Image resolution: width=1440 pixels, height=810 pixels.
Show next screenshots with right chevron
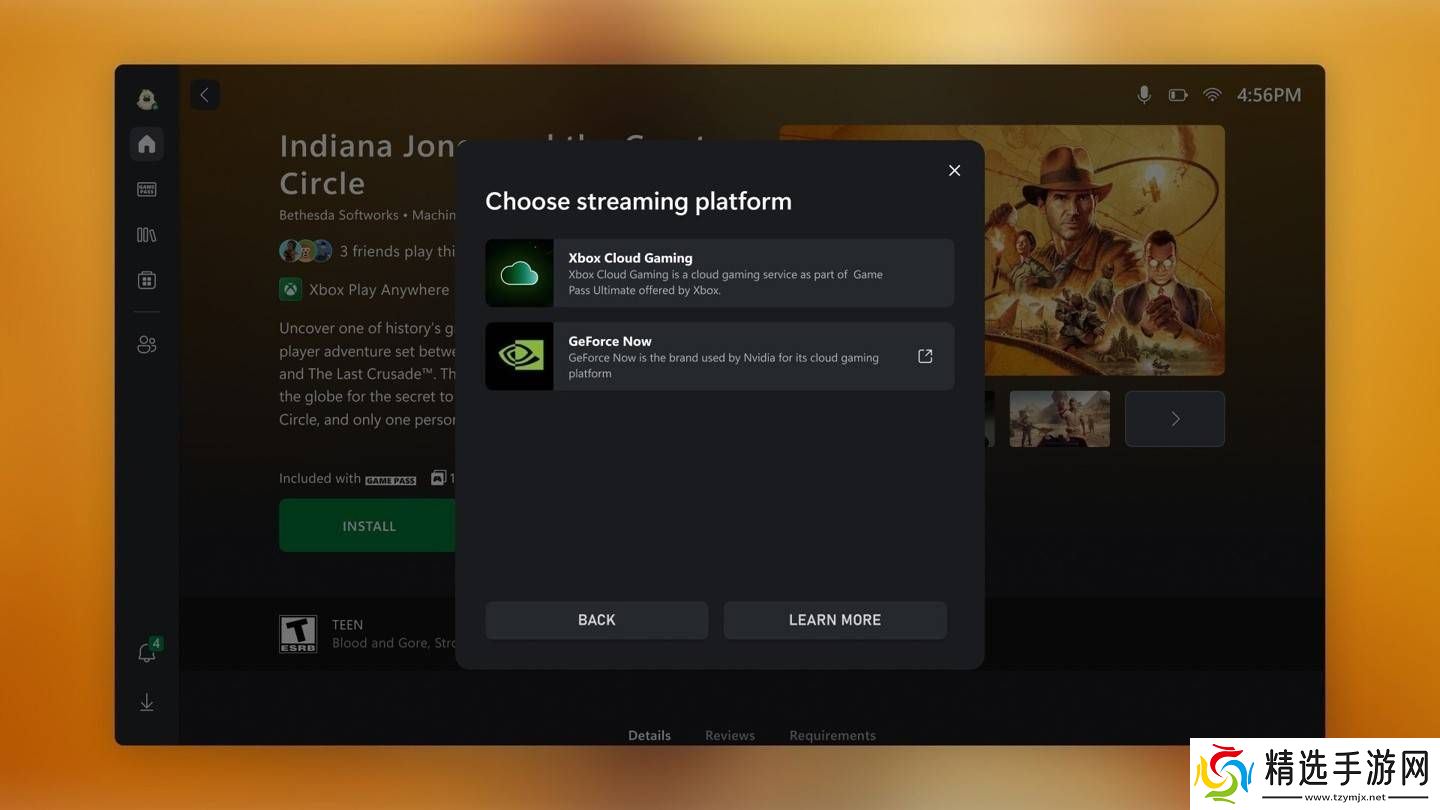[1174, 419]
